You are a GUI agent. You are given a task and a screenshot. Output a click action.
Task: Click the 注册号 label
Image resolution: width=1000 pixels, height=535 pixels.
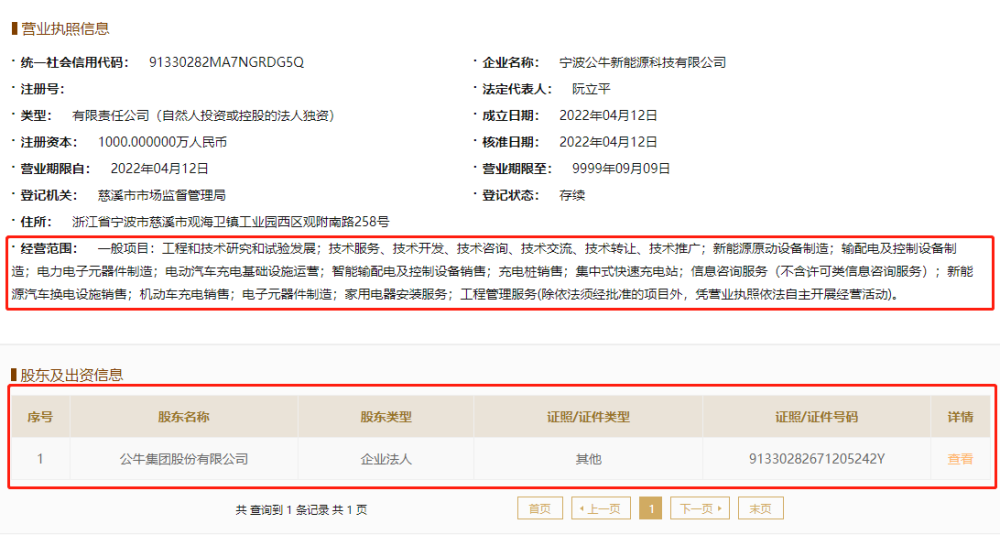pyautogui.click(x=42, y=89)
